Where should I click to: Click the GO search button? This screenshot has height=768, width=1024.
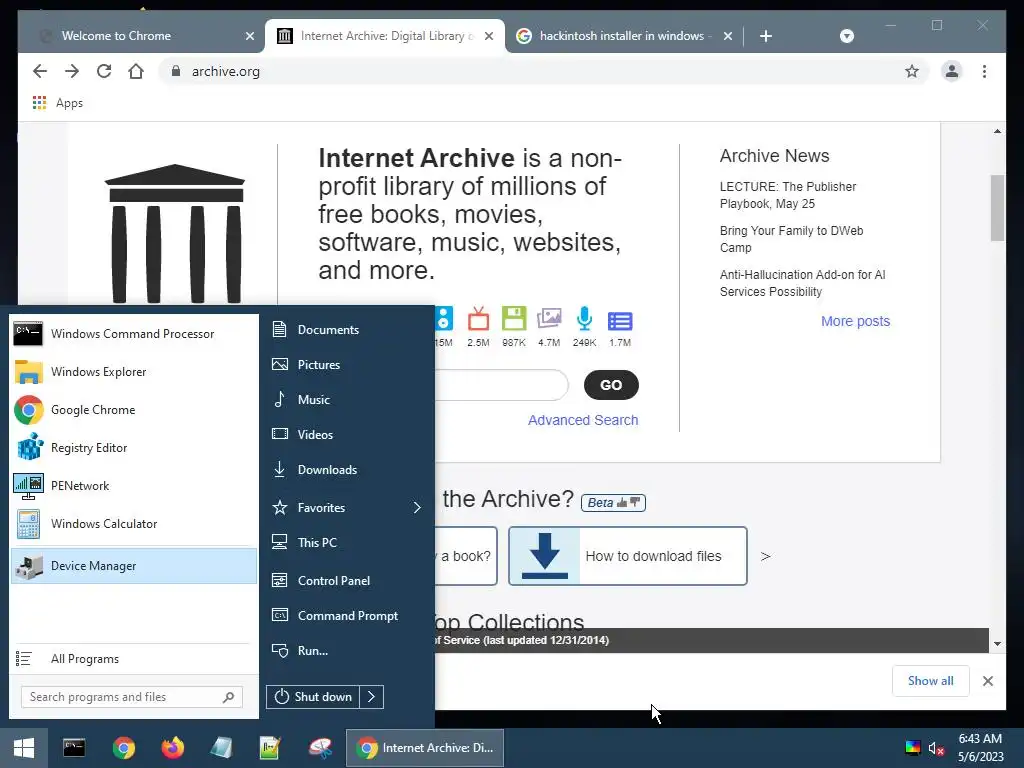click(x=611, y=385)
